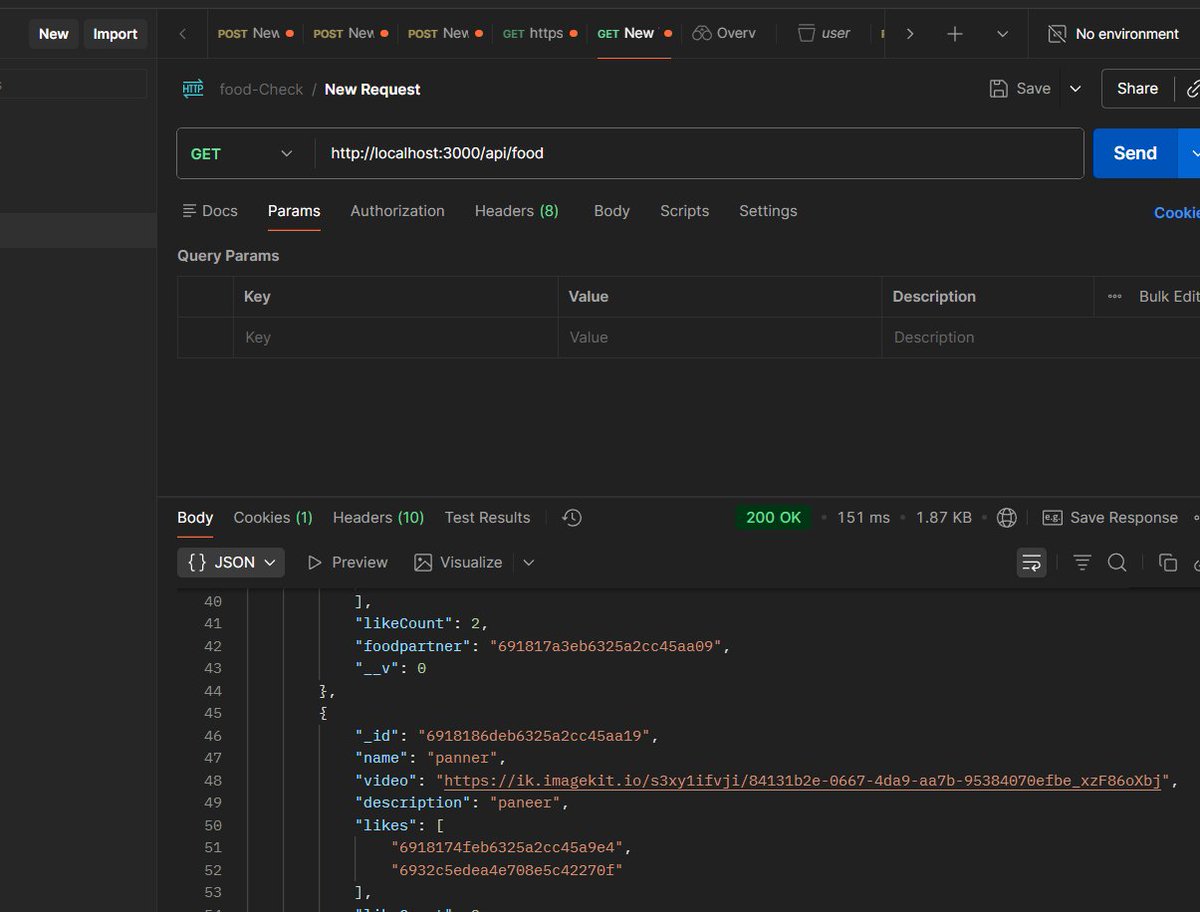The height and width of the screenshot is (912, 1200).
Task: Click the Key column header
Action: click(x=257, y=297)
